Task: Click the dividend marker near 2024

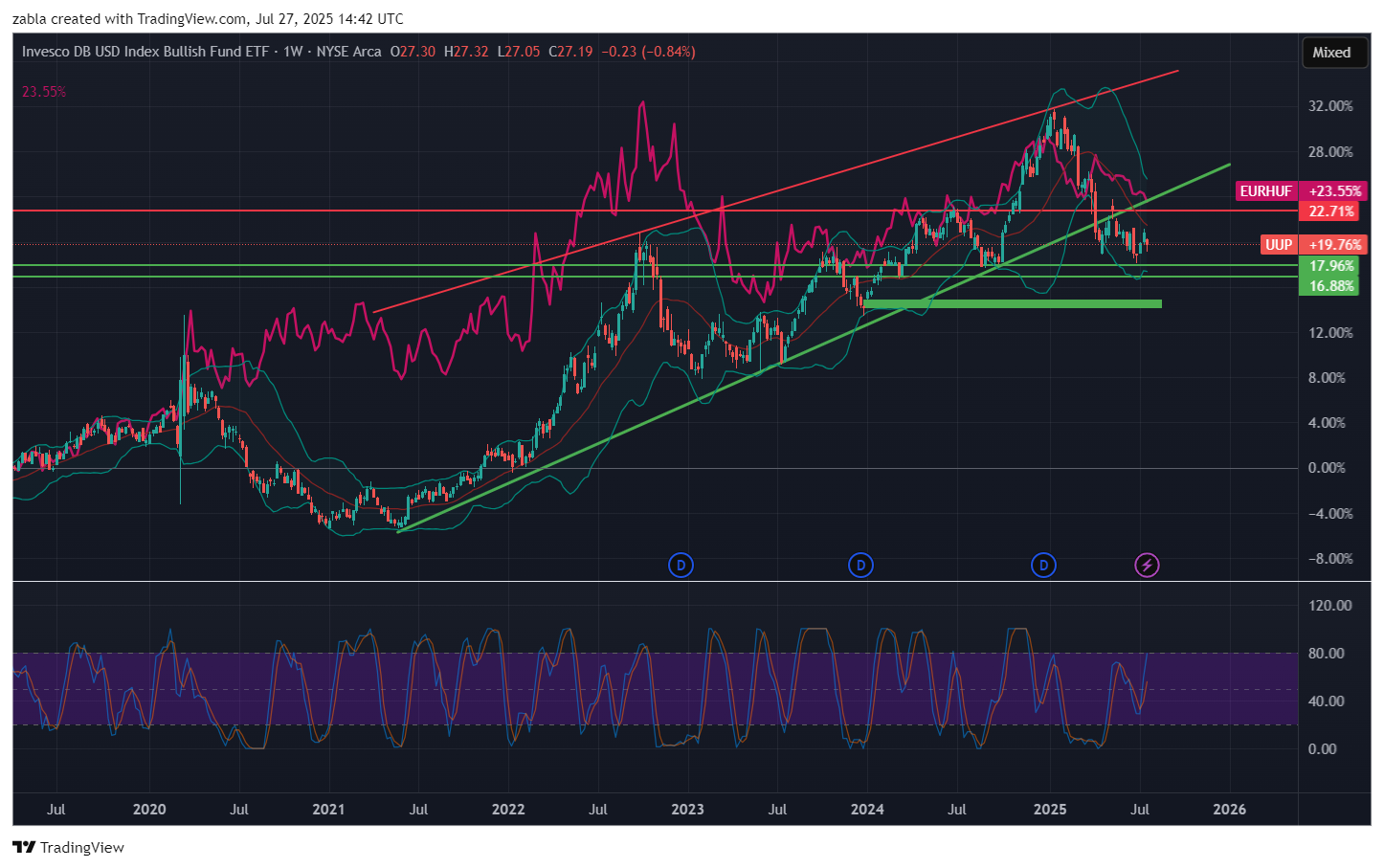Action: [860, 566]
